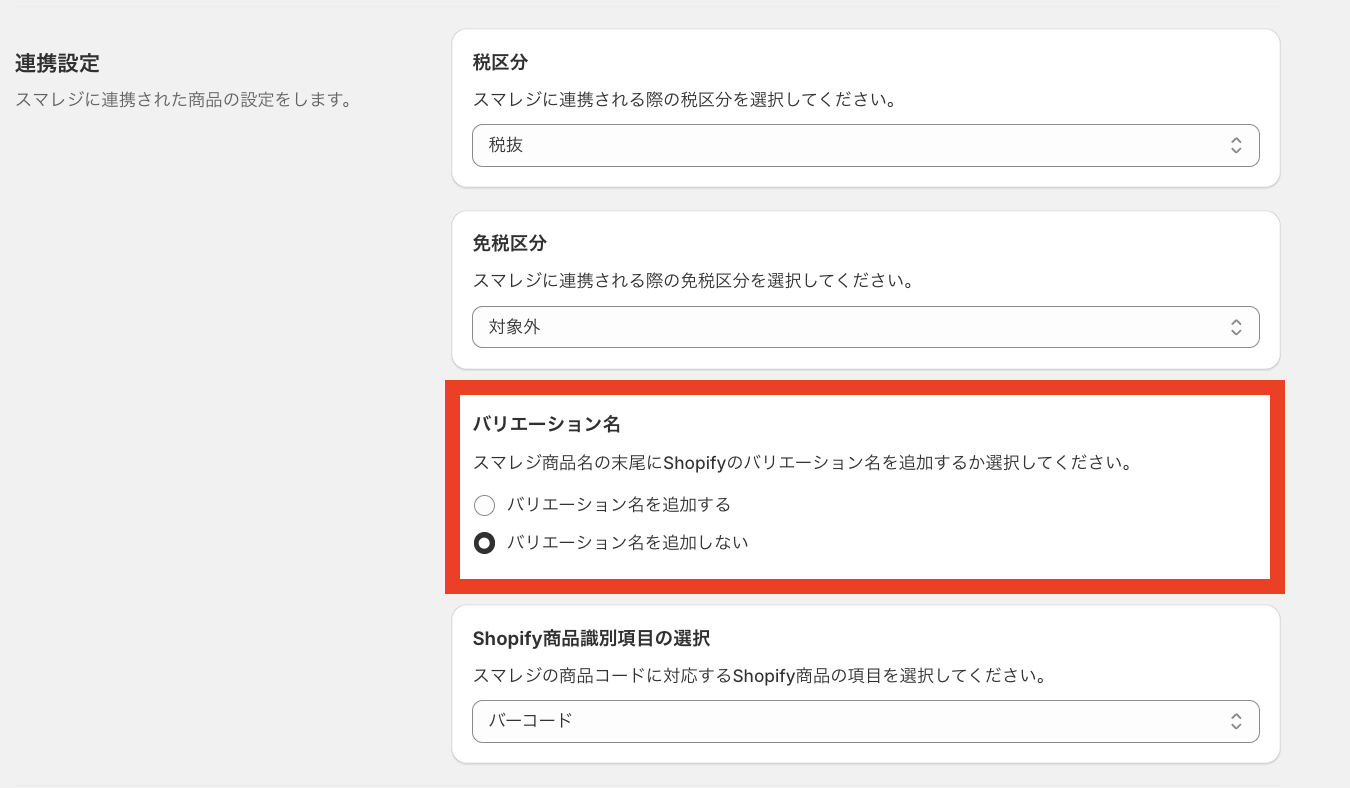Viewport: 1350px width, 788px height.
Task: Click the 免税区分を選択してください description text
Action: click(x=693, y=281)
